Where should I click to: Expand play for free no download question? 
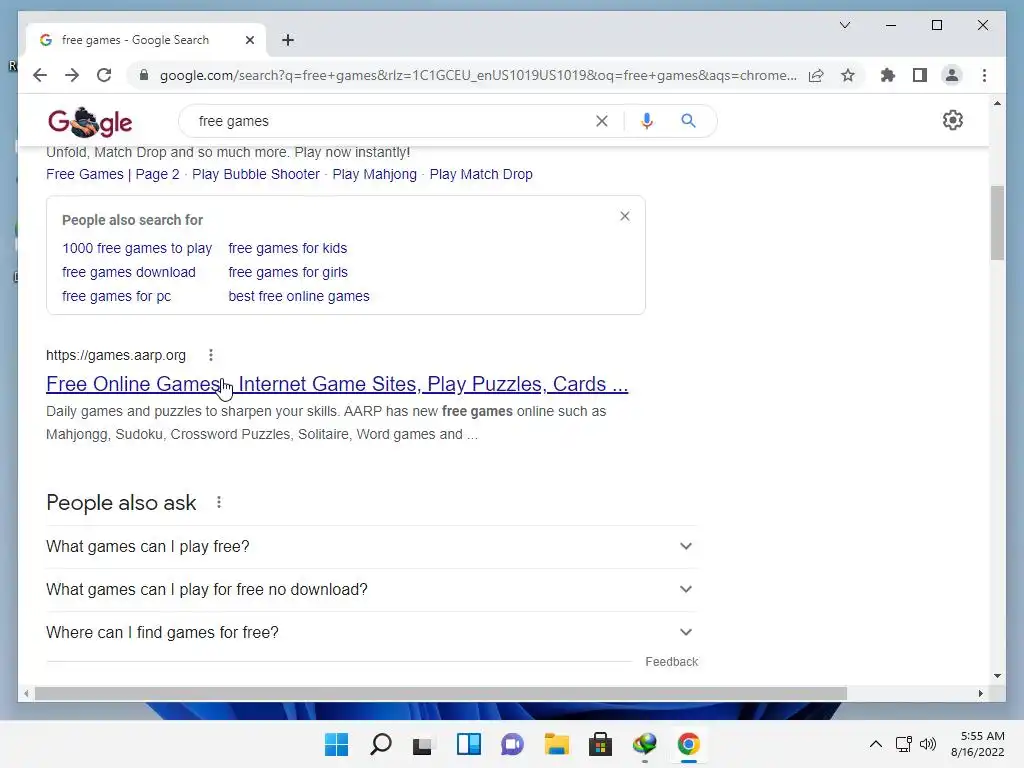[370, 590]
